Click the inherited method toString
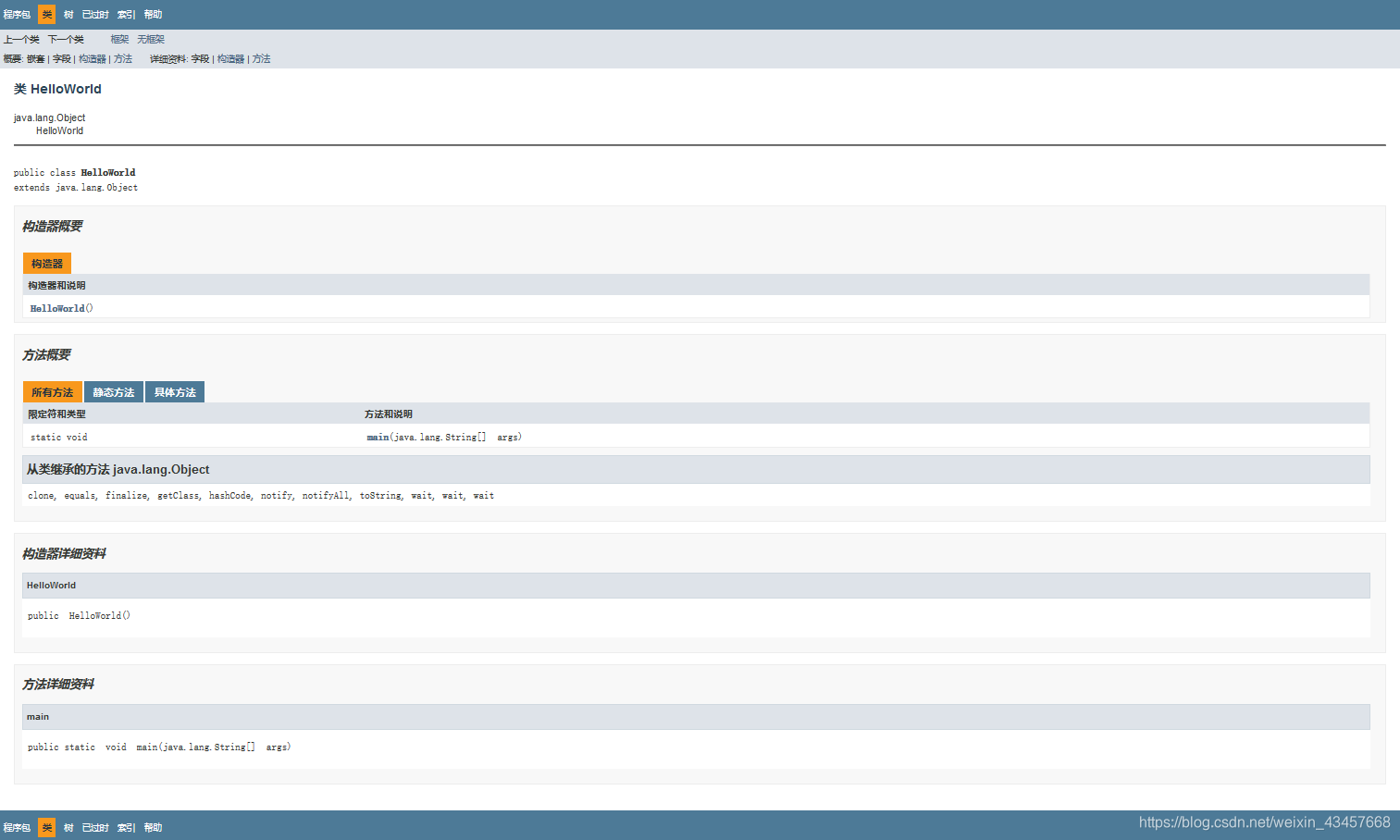 [380, 496]
